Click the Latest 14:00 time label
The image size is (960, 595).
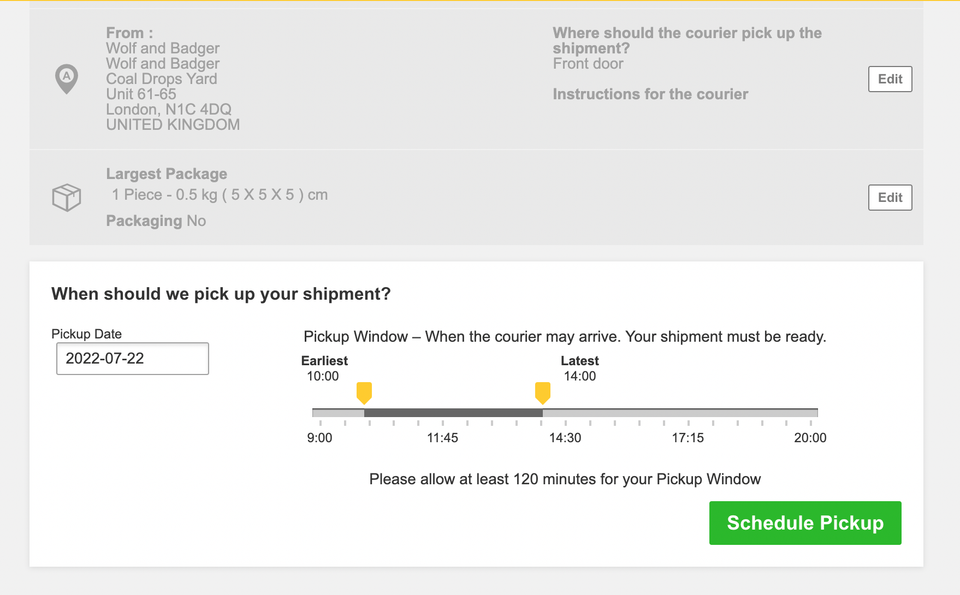pos(580,377)
